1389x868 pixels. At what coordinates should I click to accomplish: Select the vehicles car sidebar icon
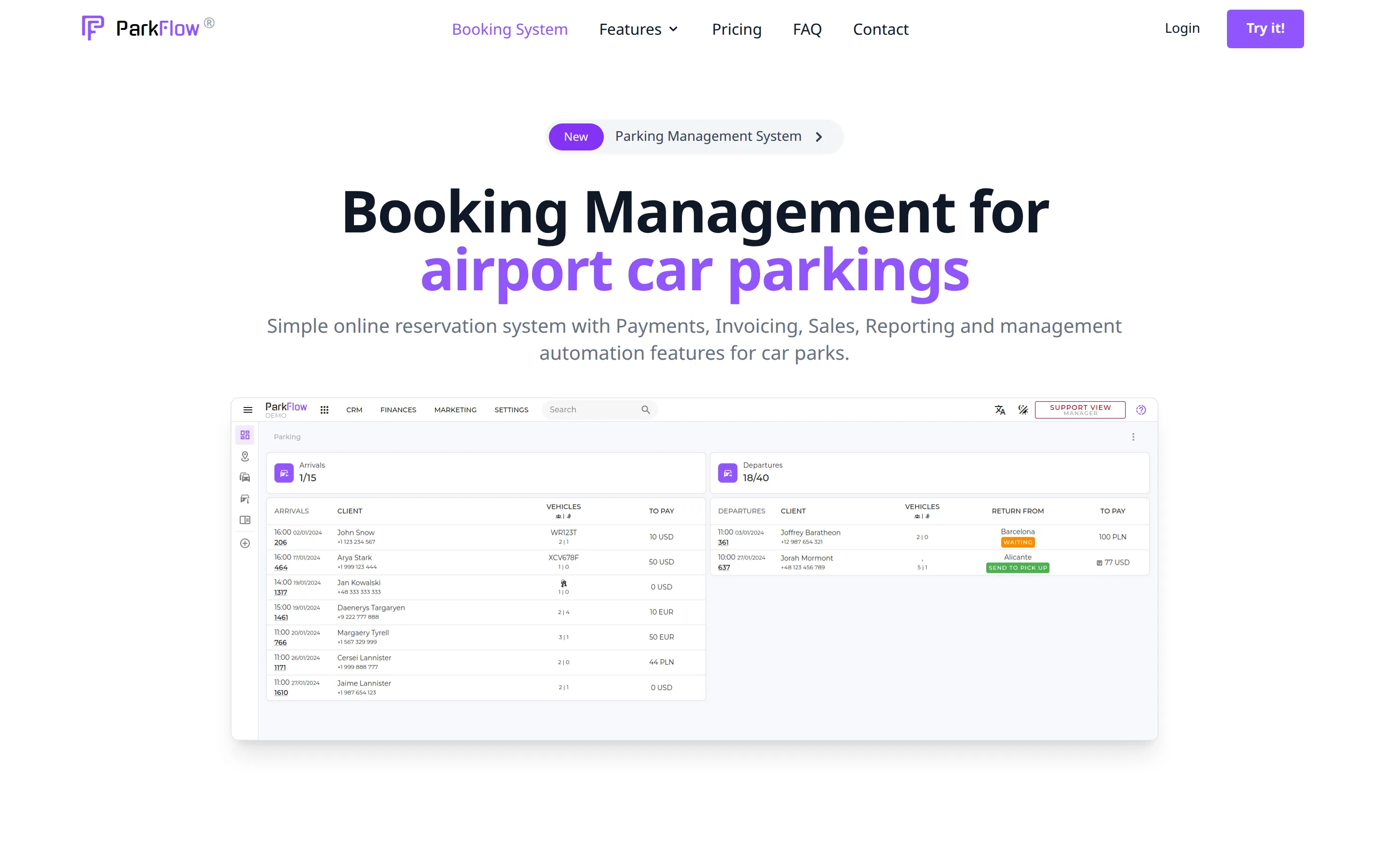pos(245,477)
